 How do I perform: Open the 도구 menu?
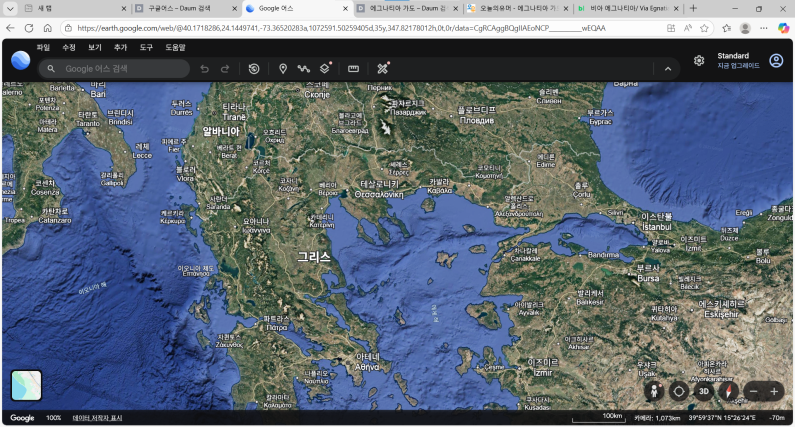[x=147, y=47]
